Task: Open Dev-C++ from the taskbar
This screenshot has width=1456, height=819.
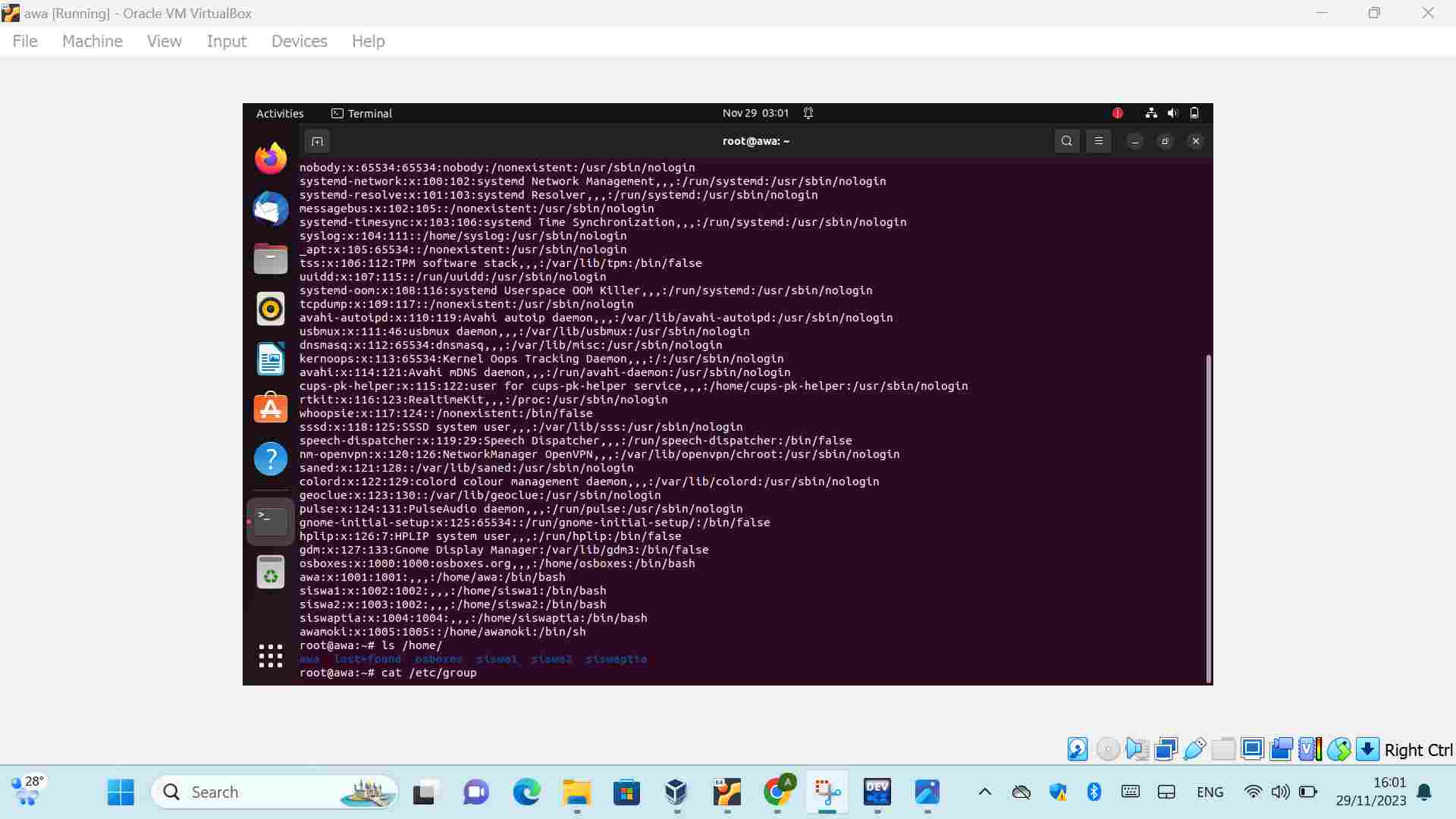Action: 877,792
